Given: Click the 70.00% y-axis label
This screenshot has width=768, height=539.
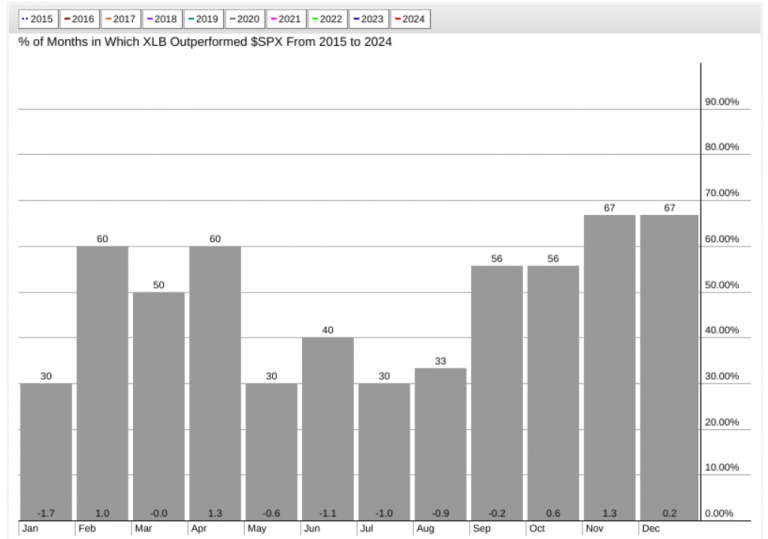Looking at the screenshot, I should (721, 193).
